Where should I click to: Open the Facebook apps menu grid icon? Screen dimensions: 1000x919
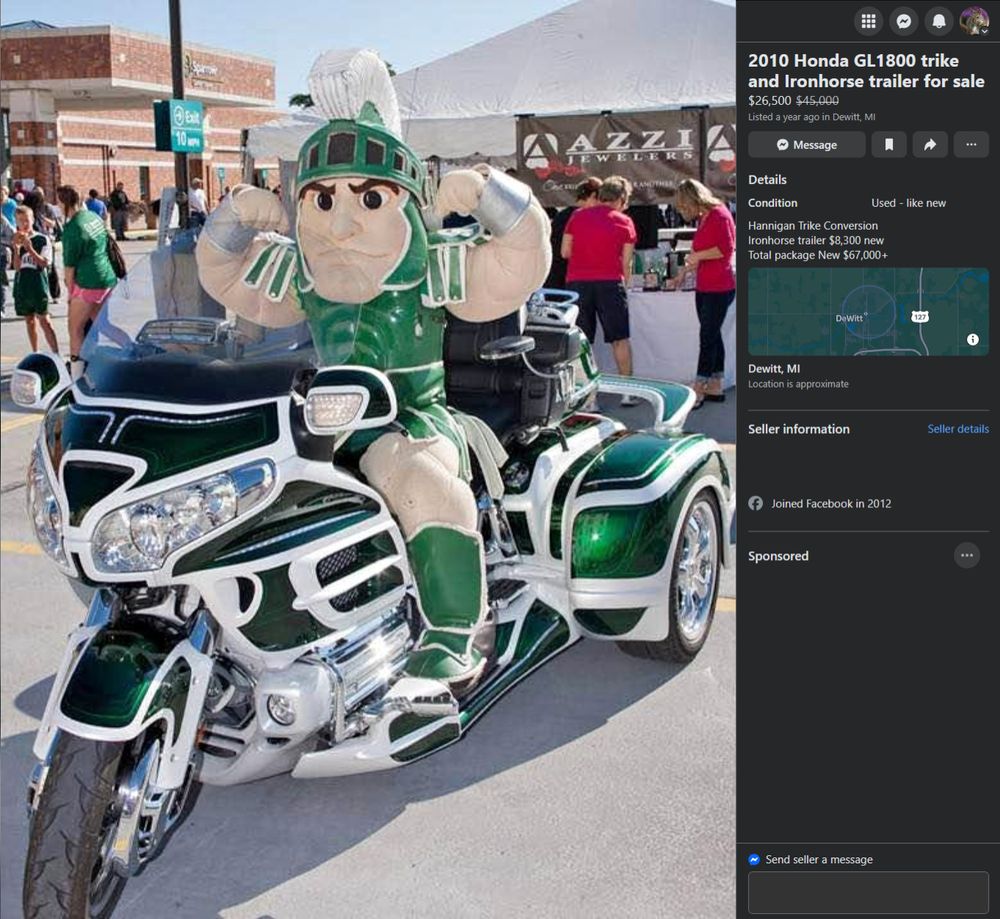coord(868,21)
